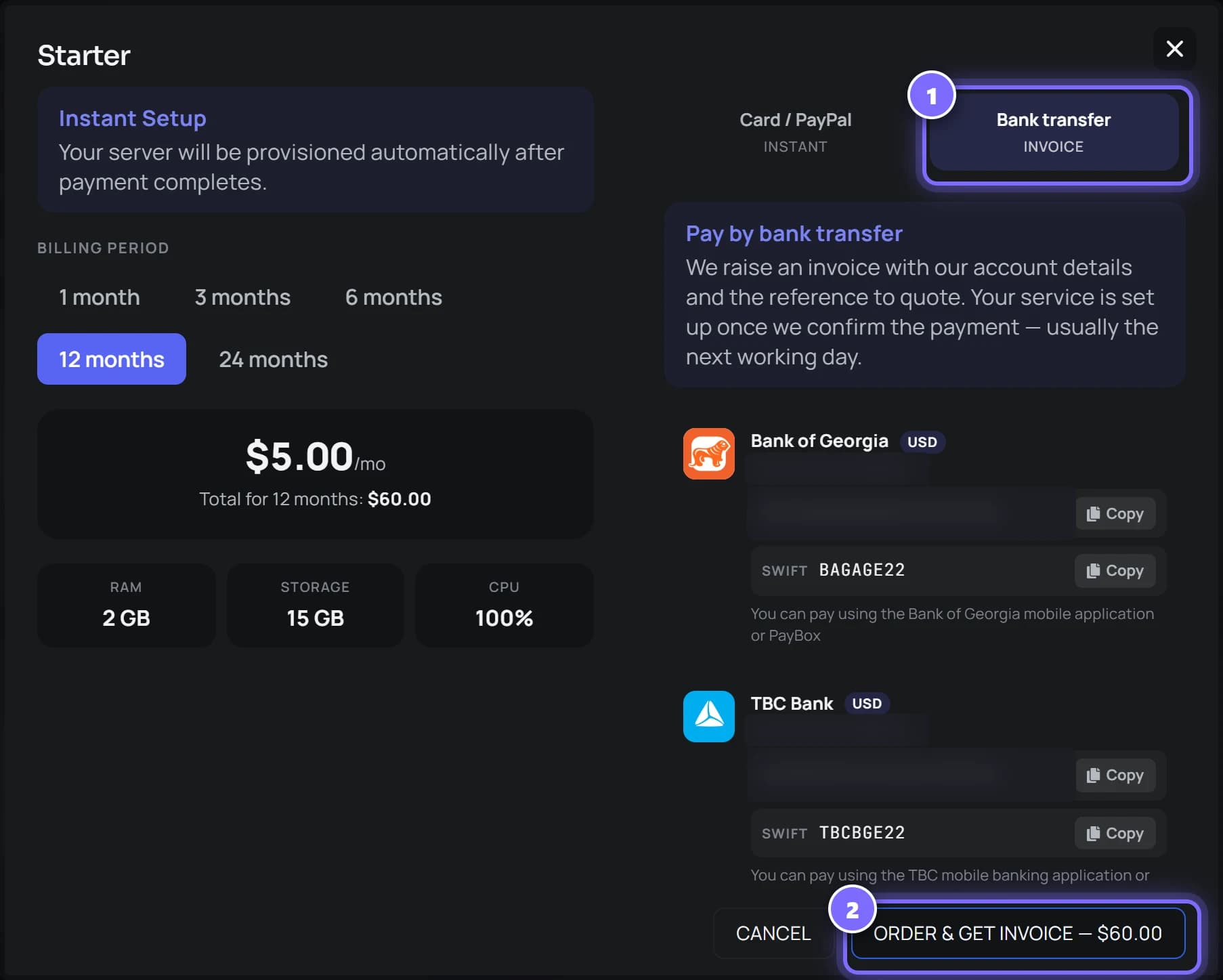Click the Bank of Georgia logo icon
1223x980 pixels.
(708, 454)
